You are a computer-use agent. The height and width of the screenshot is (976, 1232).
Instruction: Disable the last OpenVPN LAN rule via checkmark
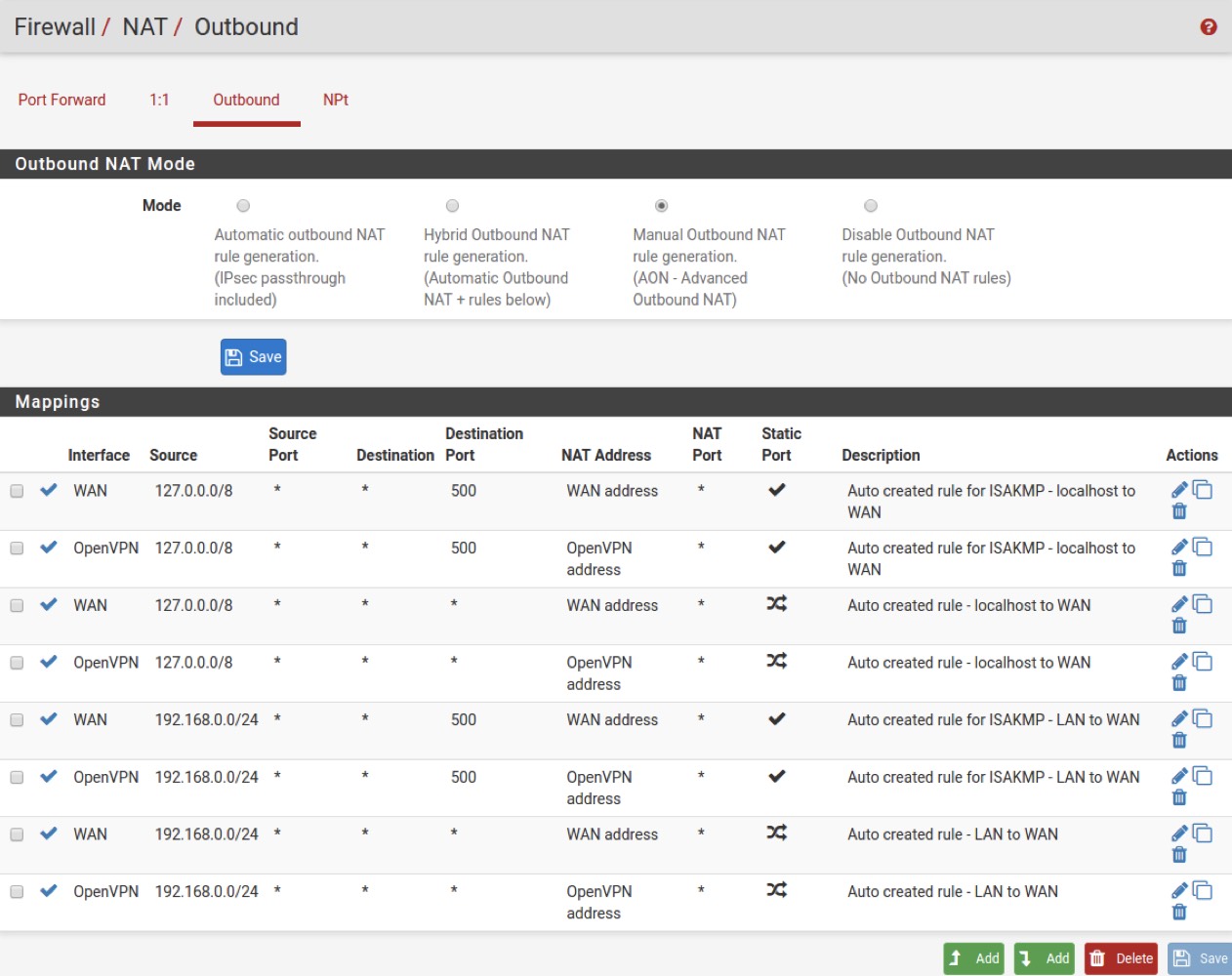(x=49, y=891)
